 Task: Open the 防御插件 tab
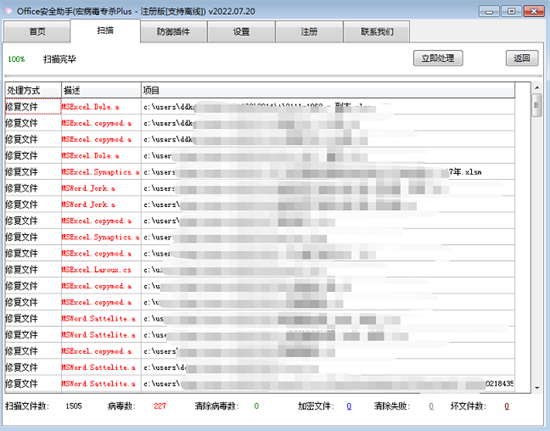173,32
